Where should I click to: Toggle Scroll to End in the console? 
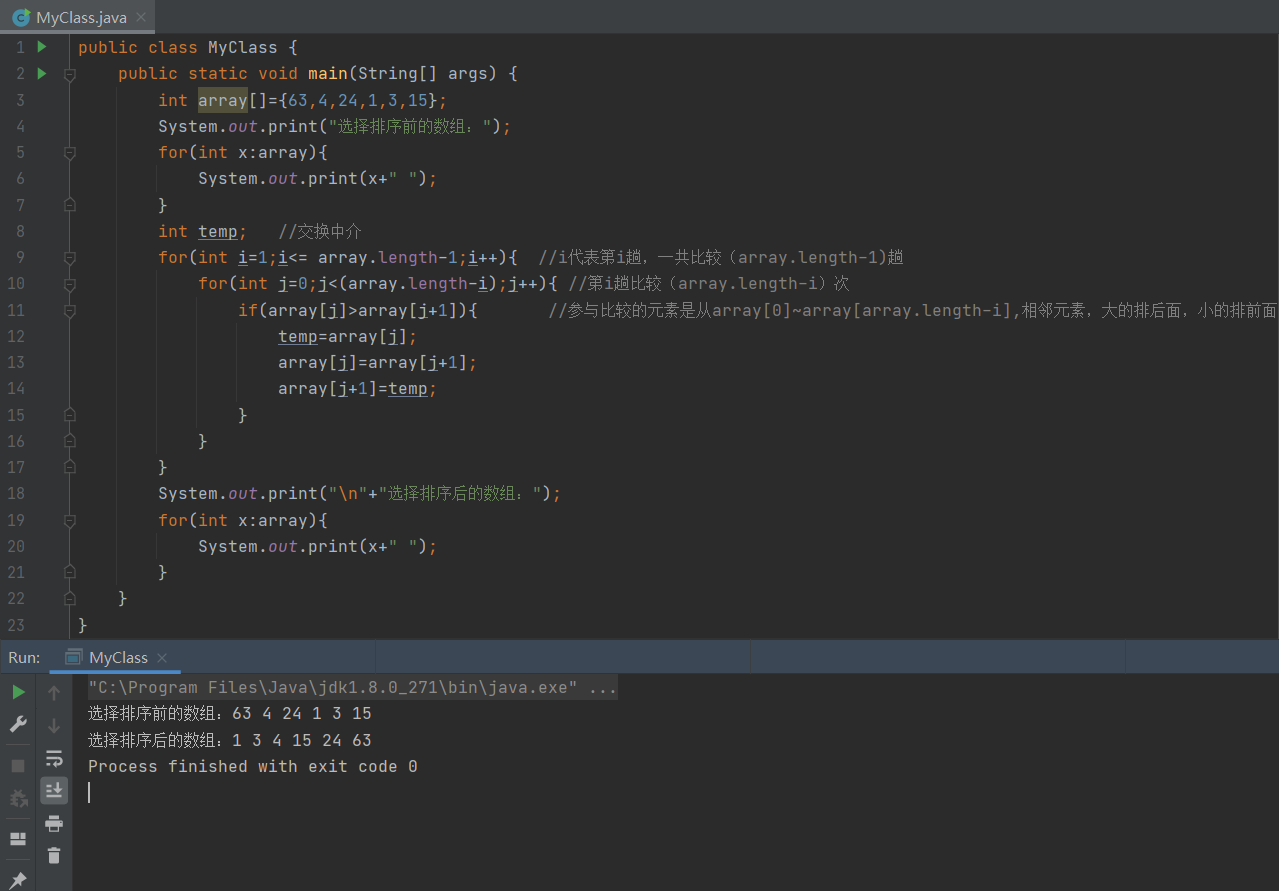pos(54,790)
